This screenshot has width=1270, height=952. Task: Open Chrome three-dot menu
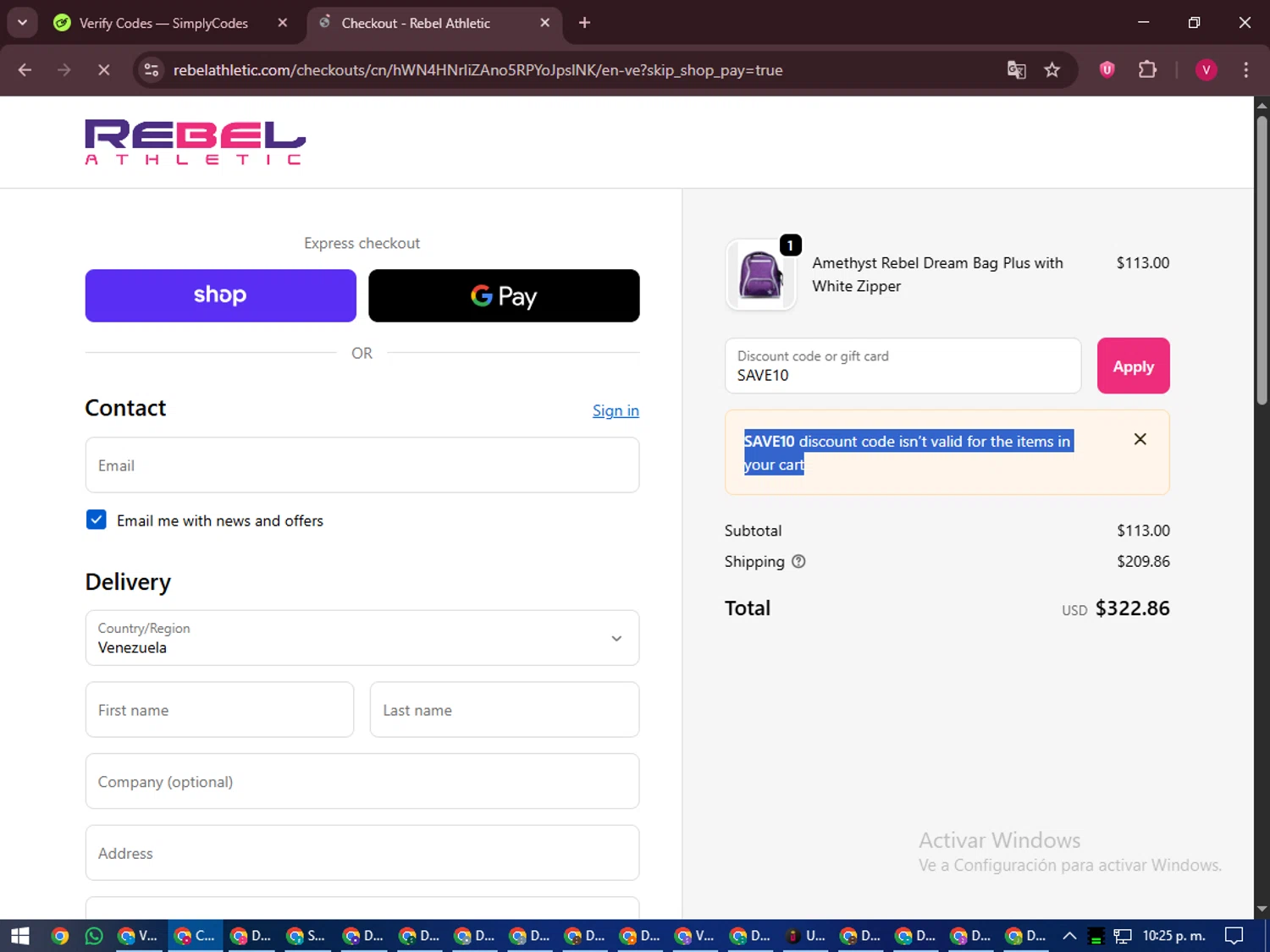1245,70
